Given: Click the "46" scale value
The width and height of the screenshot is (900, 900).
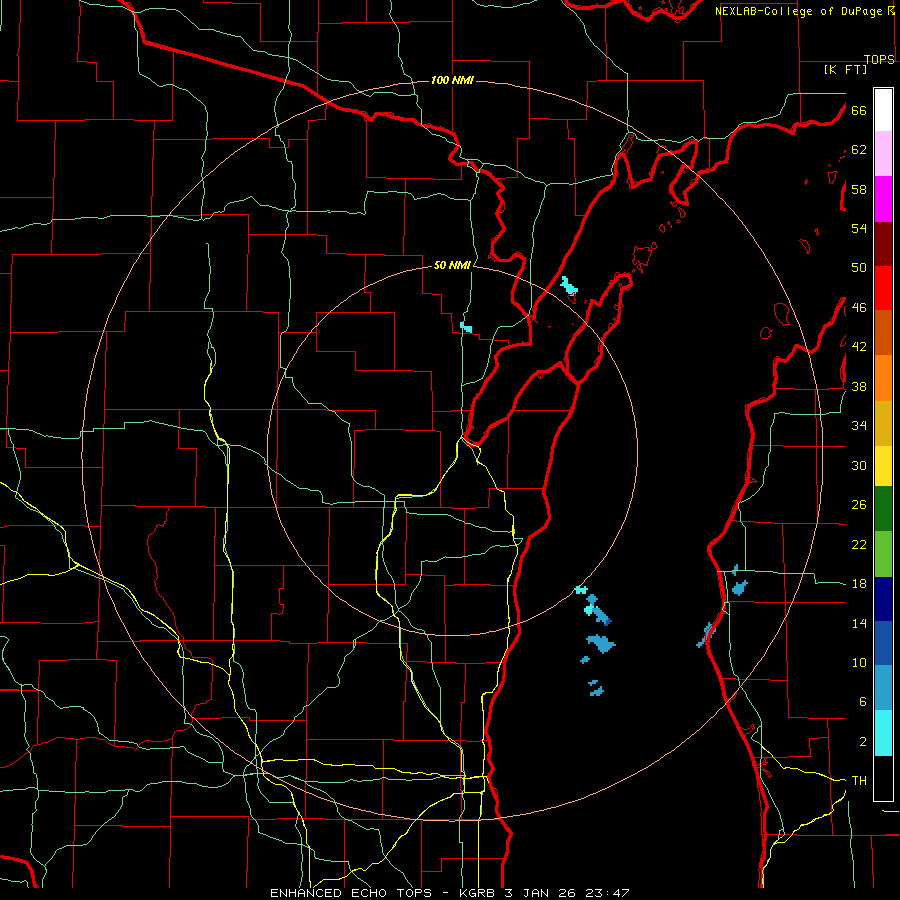Looking at the screenshot, I should [x=859, y=308].
